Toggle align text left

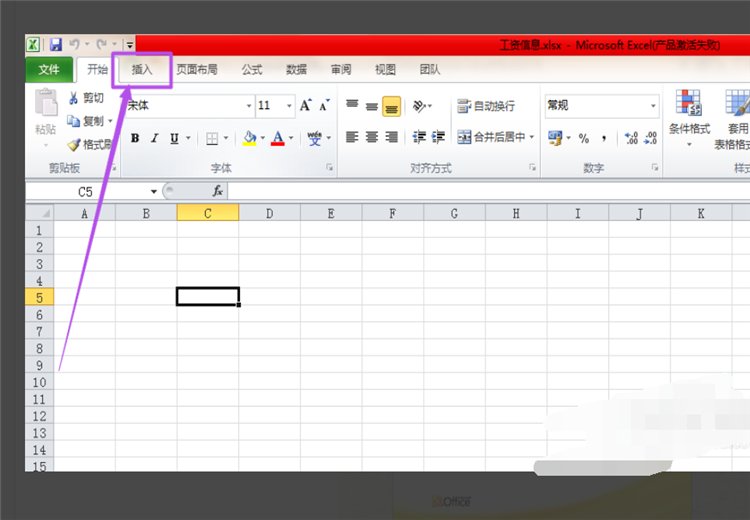(x=352, y=137)
